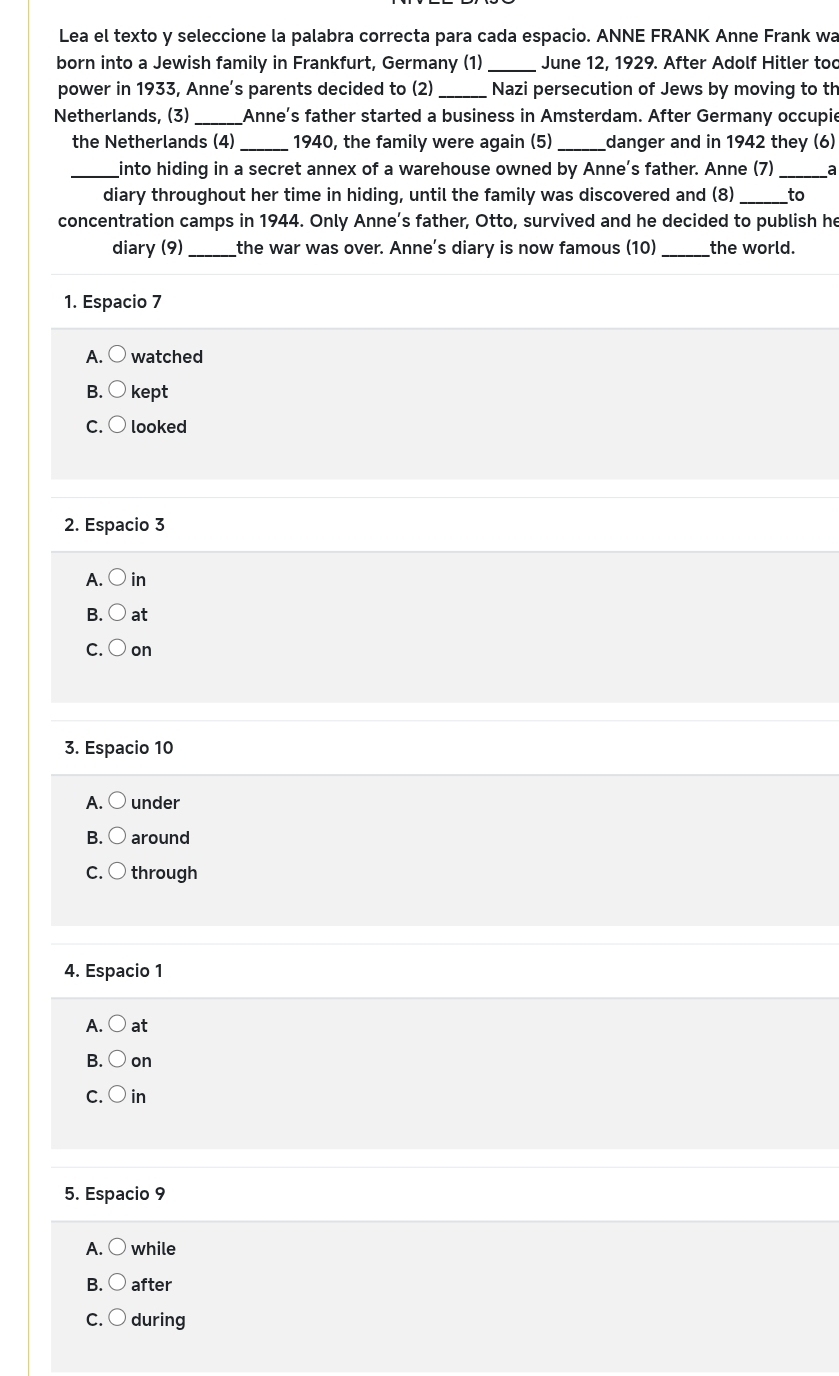Choose 'at' for Espacio 3 question
839x1376 pixels.
pos(118,612)
